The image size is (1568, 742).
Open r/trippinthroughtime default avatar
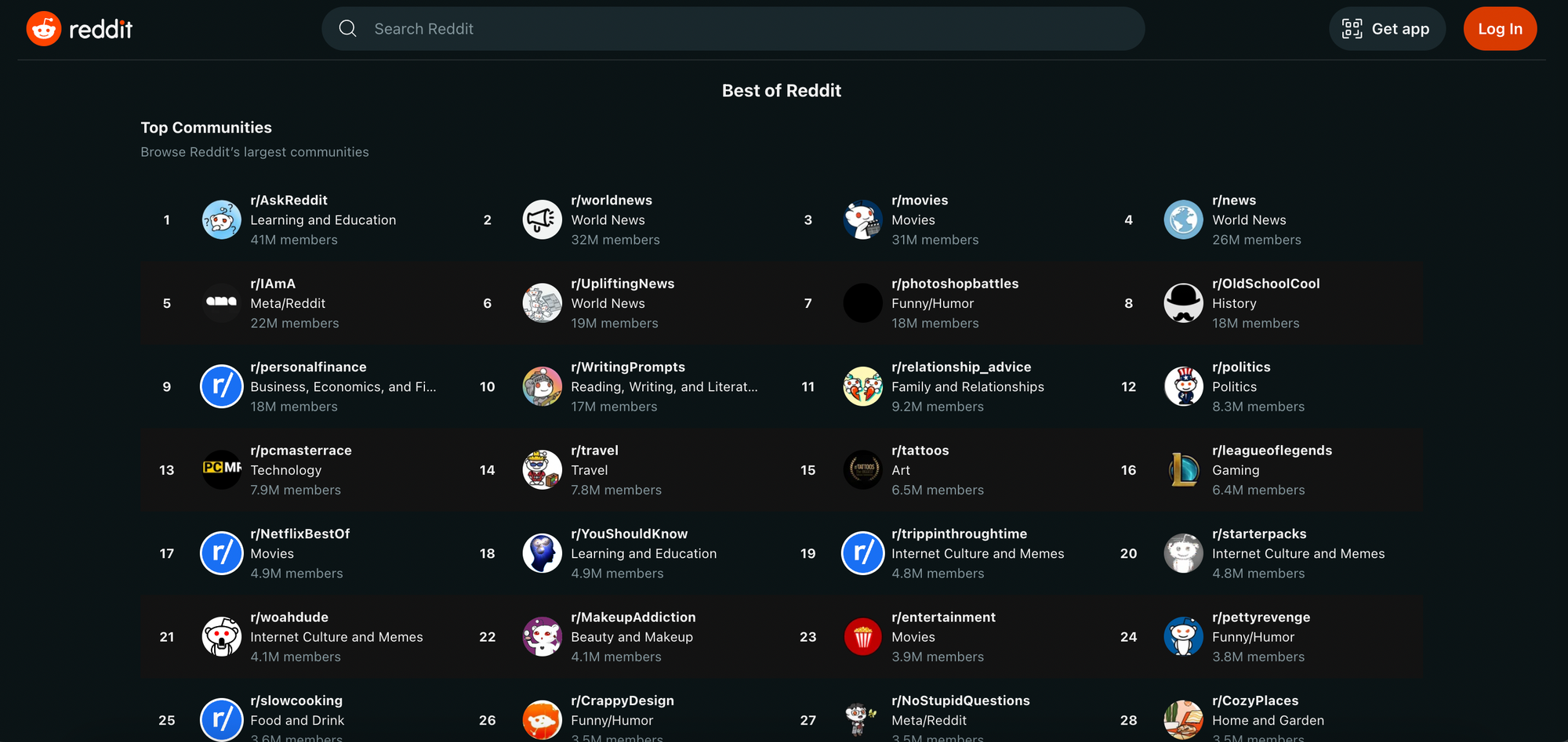point(863,553)
